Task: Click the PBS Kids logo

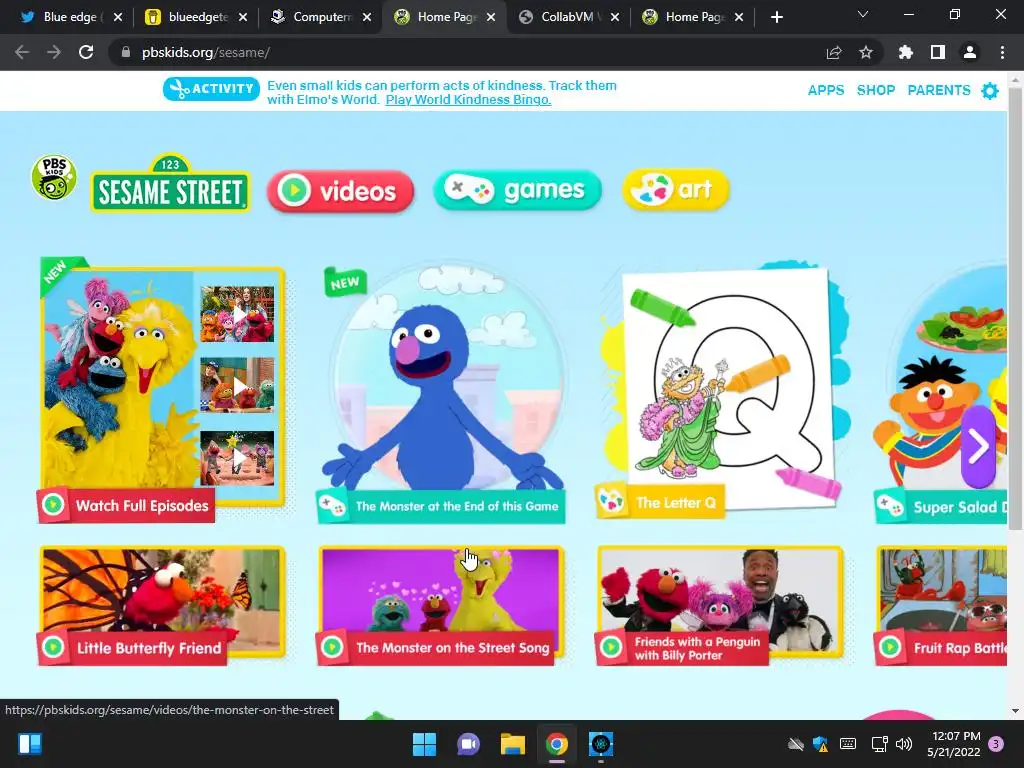Action: pos(54,177)
